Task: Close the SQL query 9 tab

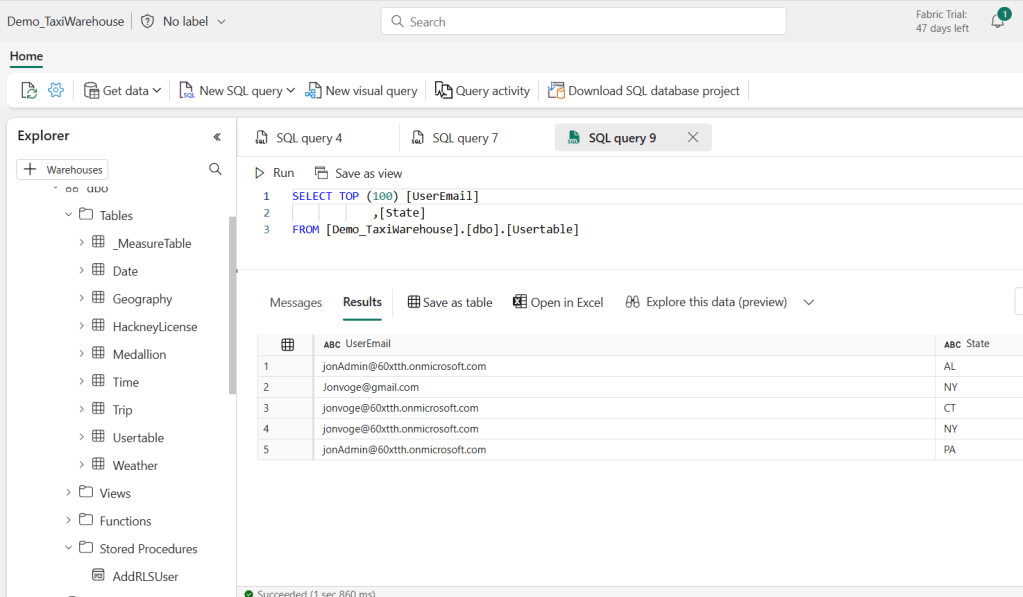Action: (693, 138)
